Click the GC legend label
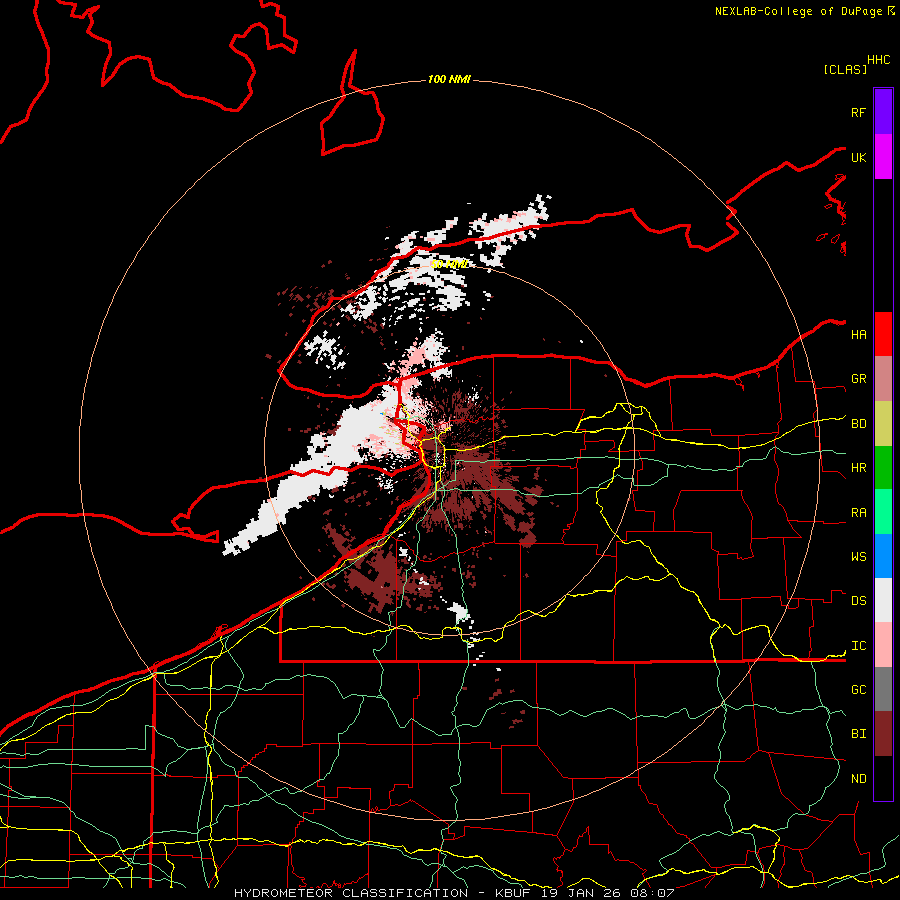 pyautogui.click(x=858, y=690)
